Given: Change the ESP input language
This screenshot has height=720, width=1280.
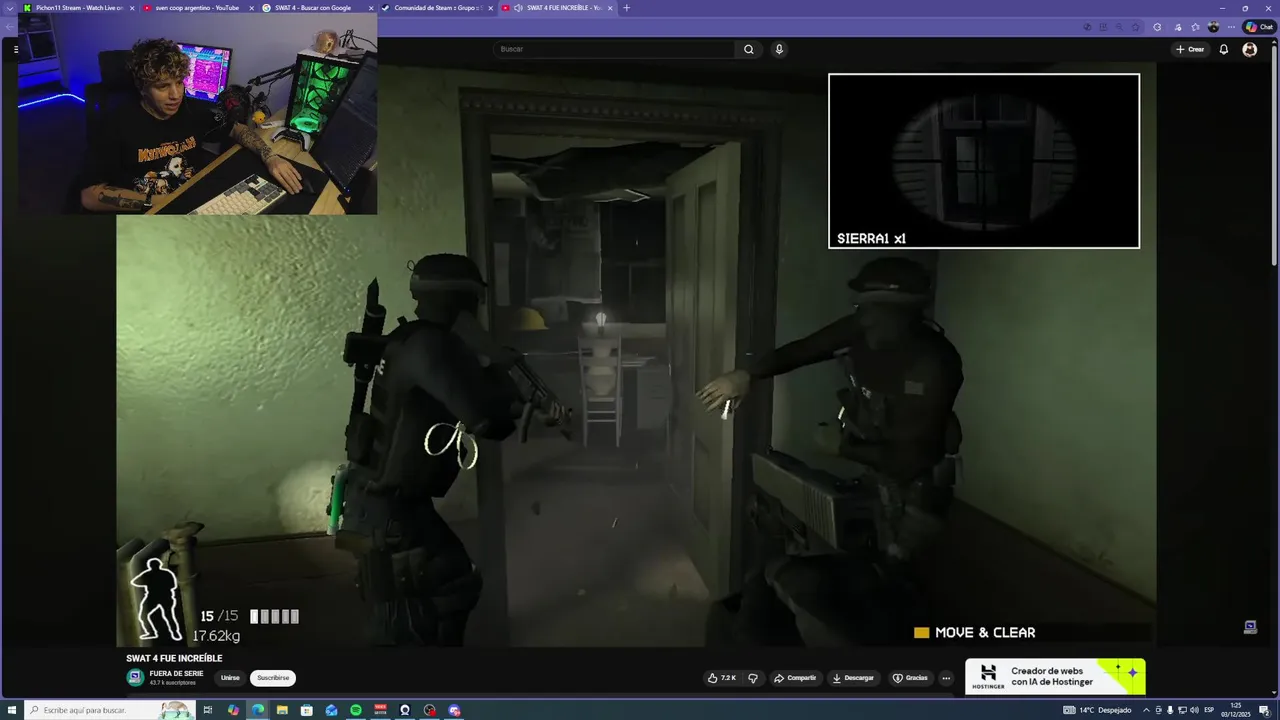Looking at the screenshot, I should [1209, 710].
